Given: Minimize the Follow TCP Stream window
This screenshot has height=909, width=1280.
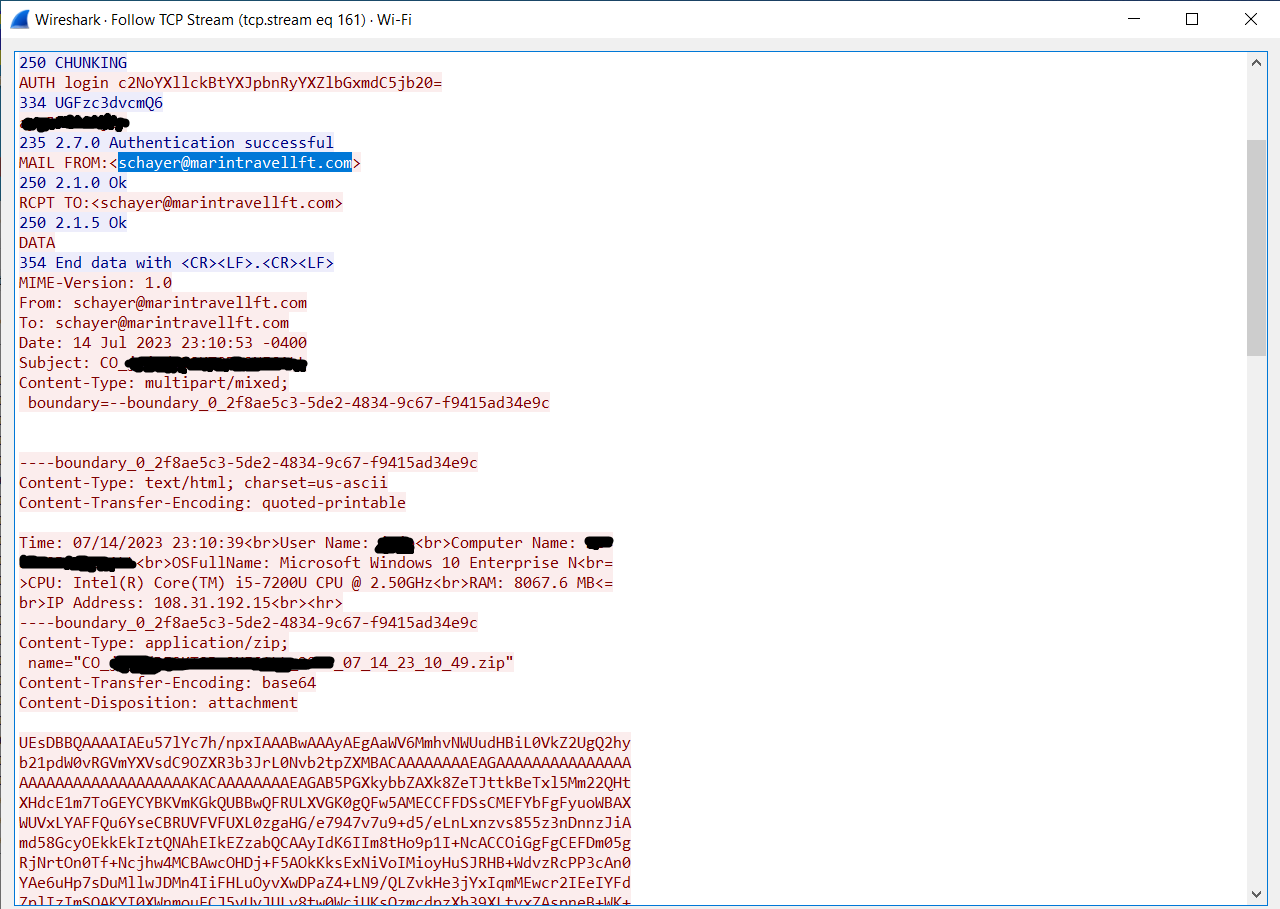Looking at the screenshot, I should pyautogui.click(x=1133, y=19).
